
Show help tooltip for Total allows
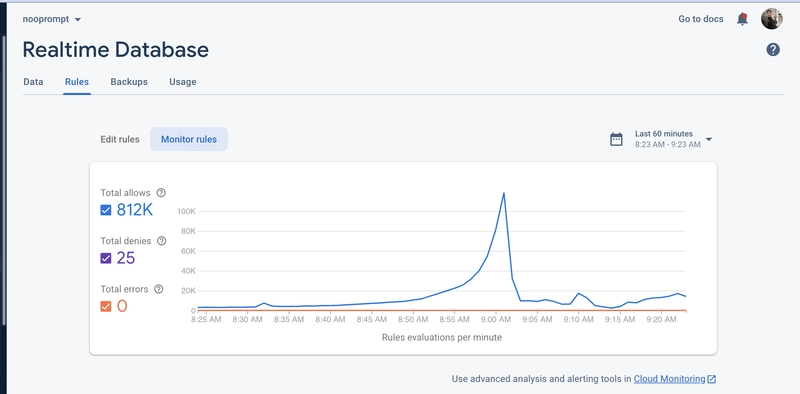click(x=161, y=193)
